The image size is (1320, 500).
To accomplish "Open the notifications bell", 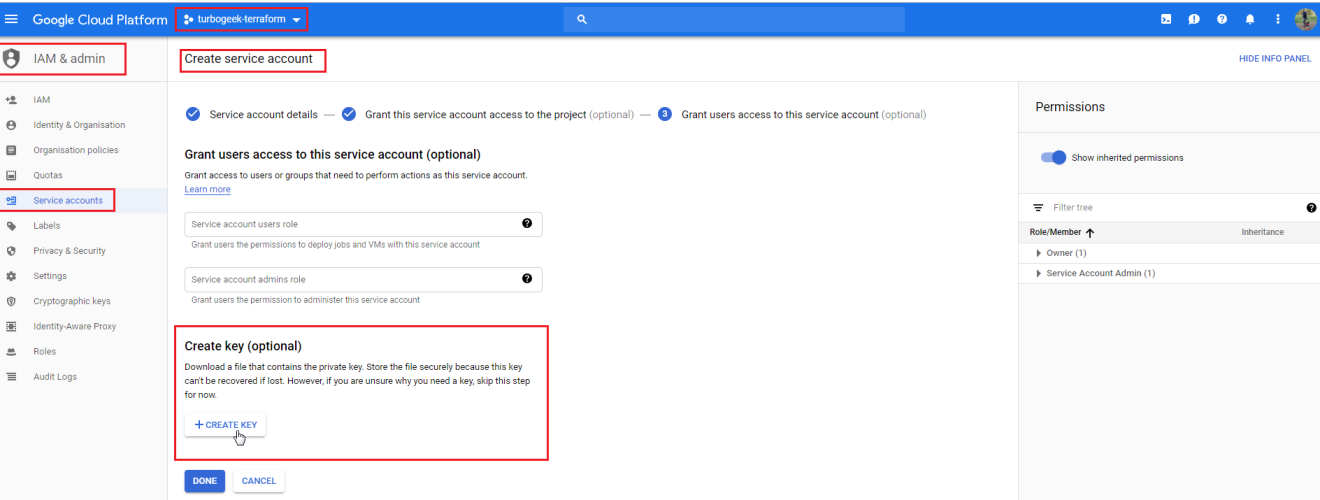I will [1250, 19].
